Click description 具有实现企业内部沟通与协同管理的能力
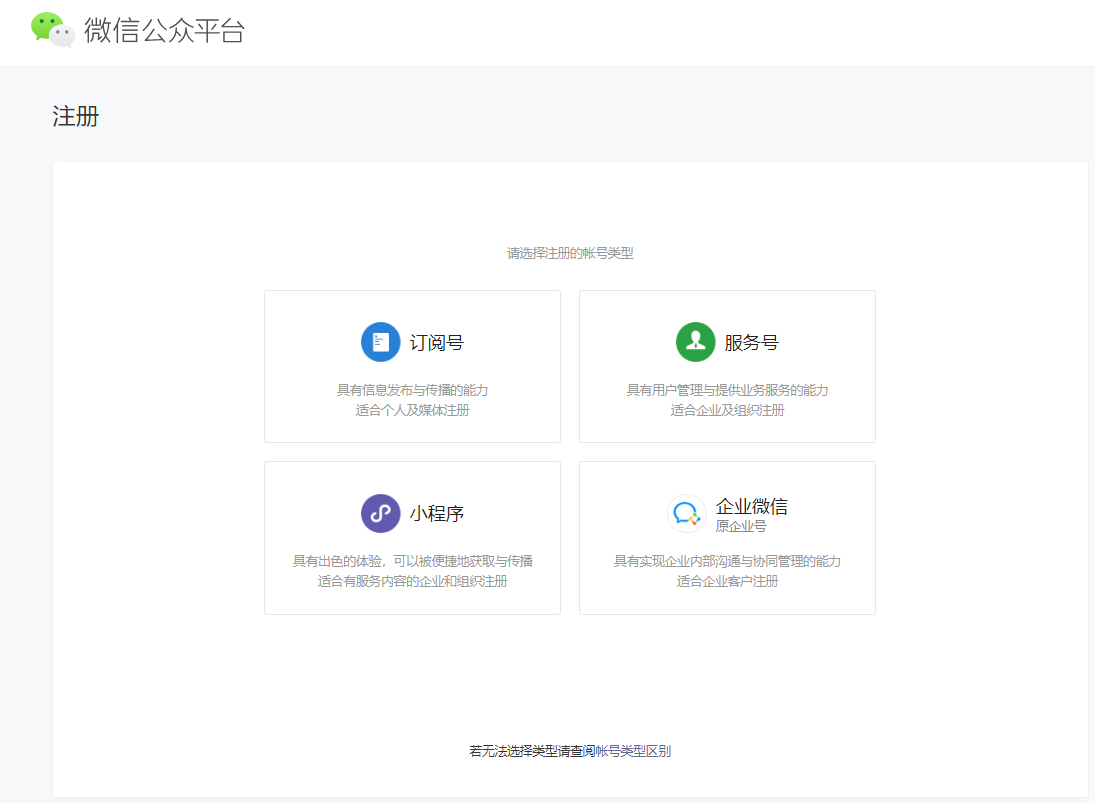 pyautogui.click(x=727, y=561)
